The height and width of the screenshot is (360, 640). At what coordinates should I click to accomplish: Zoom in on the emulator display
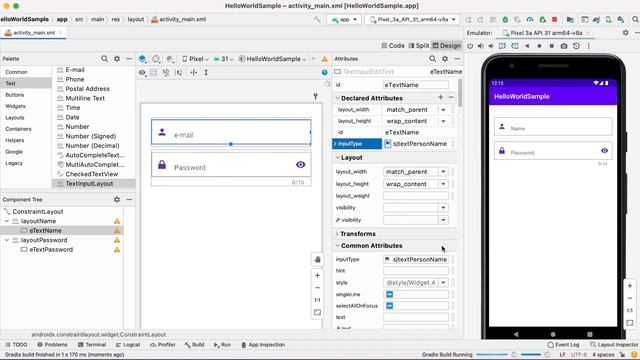click(x=630, y=286)
